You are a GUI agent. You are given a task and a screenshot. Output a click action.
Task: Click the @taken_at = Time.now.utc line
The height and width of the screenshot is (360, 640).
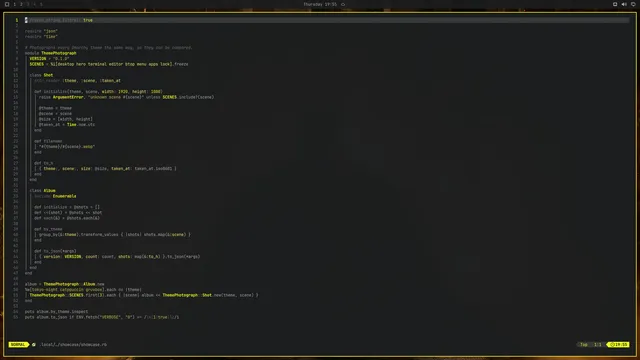tap(67, 124)
